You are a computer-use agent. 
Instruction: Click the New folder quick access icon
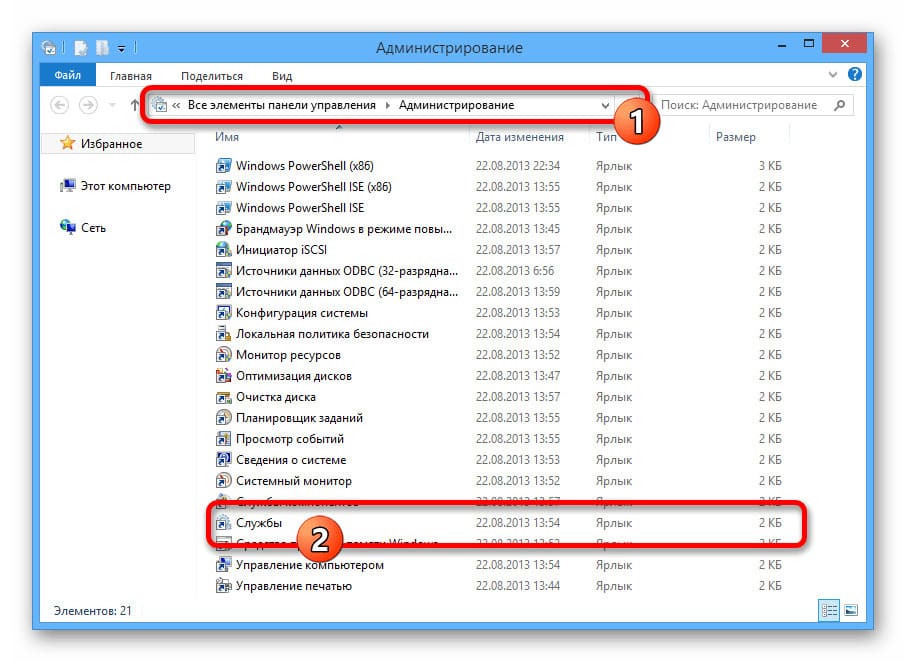point(102,48)
